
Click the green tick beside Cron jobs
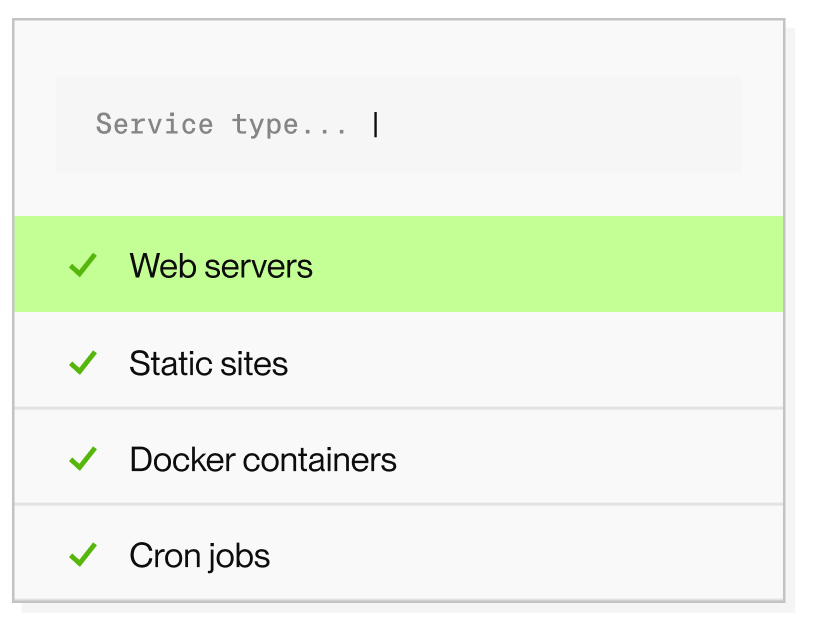tap(83, 555)
